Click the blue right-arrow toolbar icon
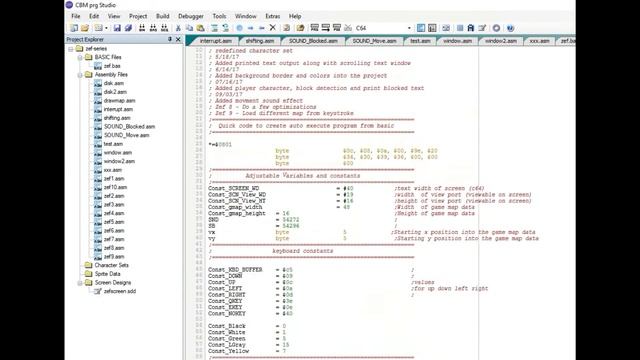This screenshot has width=640, height=360. (x=250, y=28)
